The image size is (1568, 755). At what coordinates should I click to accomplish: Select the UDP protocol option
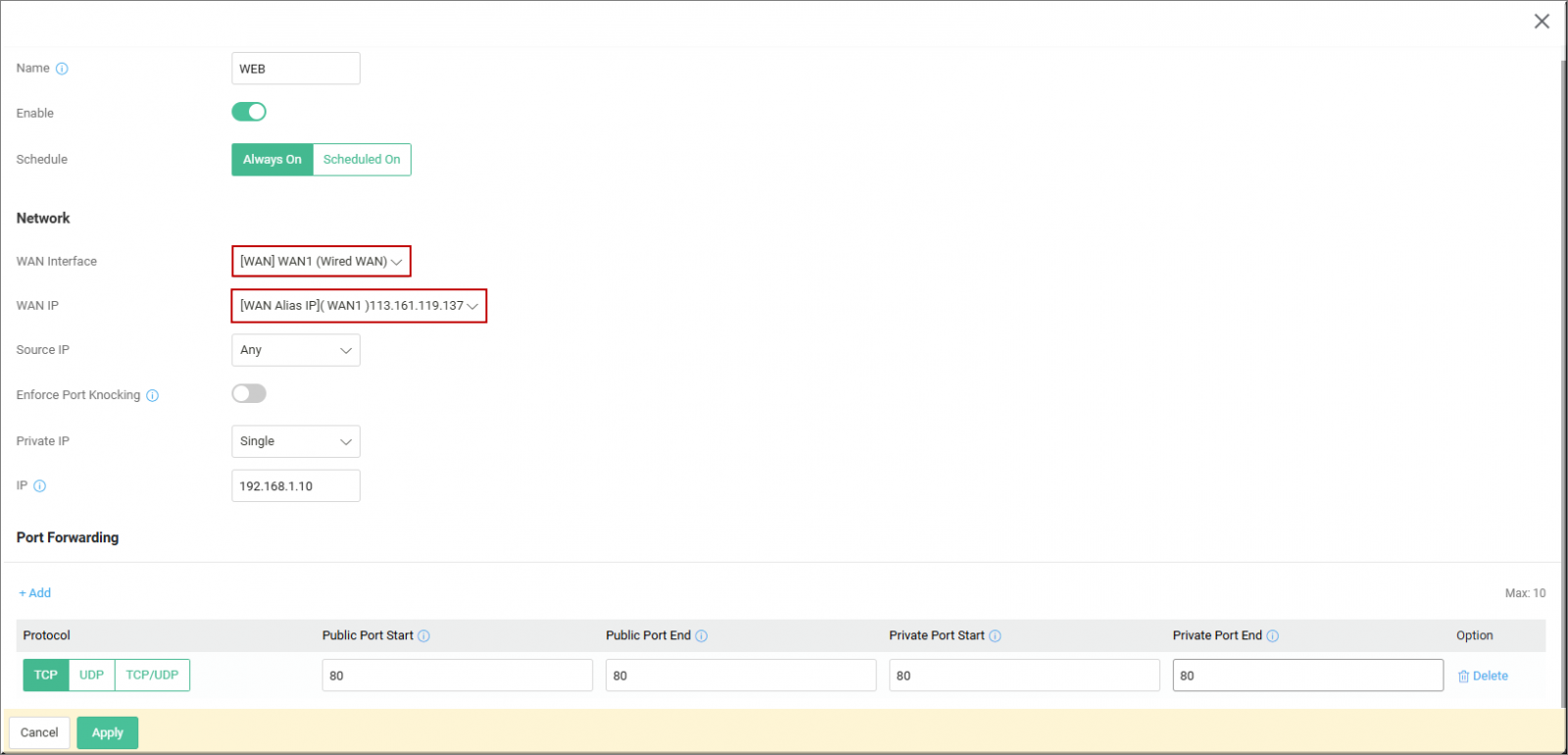coord(91,676)
